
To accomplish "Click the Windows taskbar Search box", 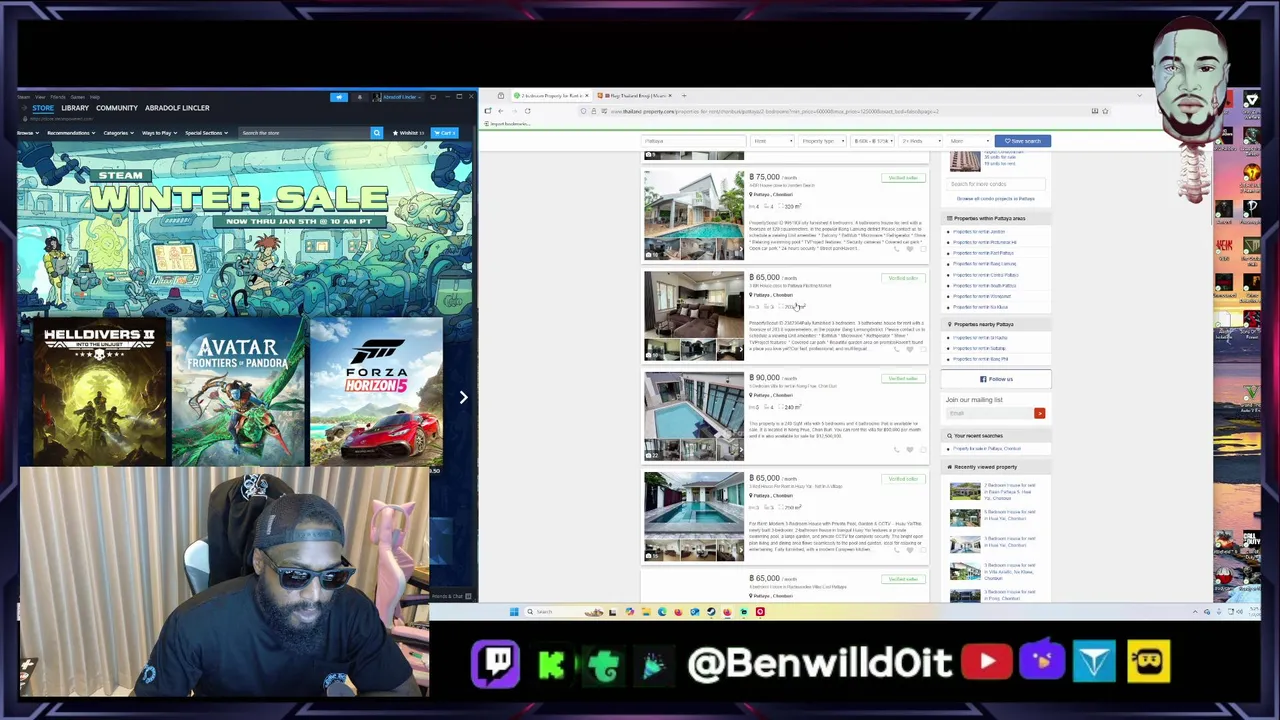I will 563,611.
